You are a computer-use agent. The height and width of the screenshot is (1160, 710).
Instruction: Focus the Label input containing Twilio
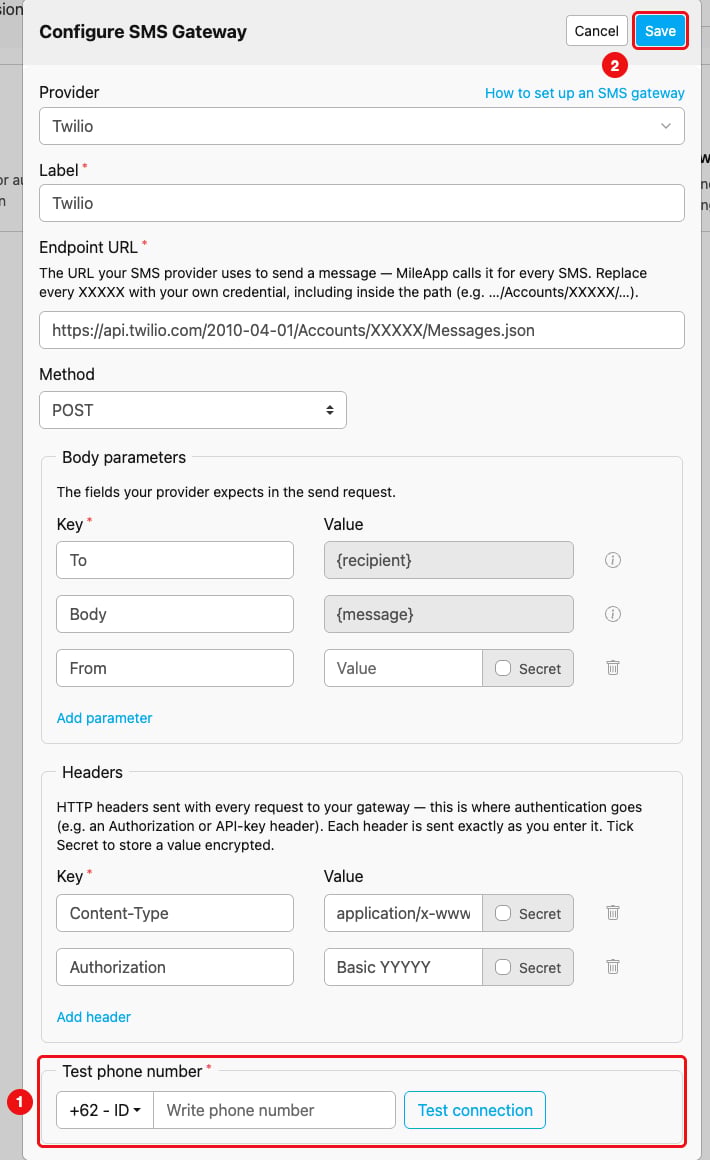pos(362,203)
